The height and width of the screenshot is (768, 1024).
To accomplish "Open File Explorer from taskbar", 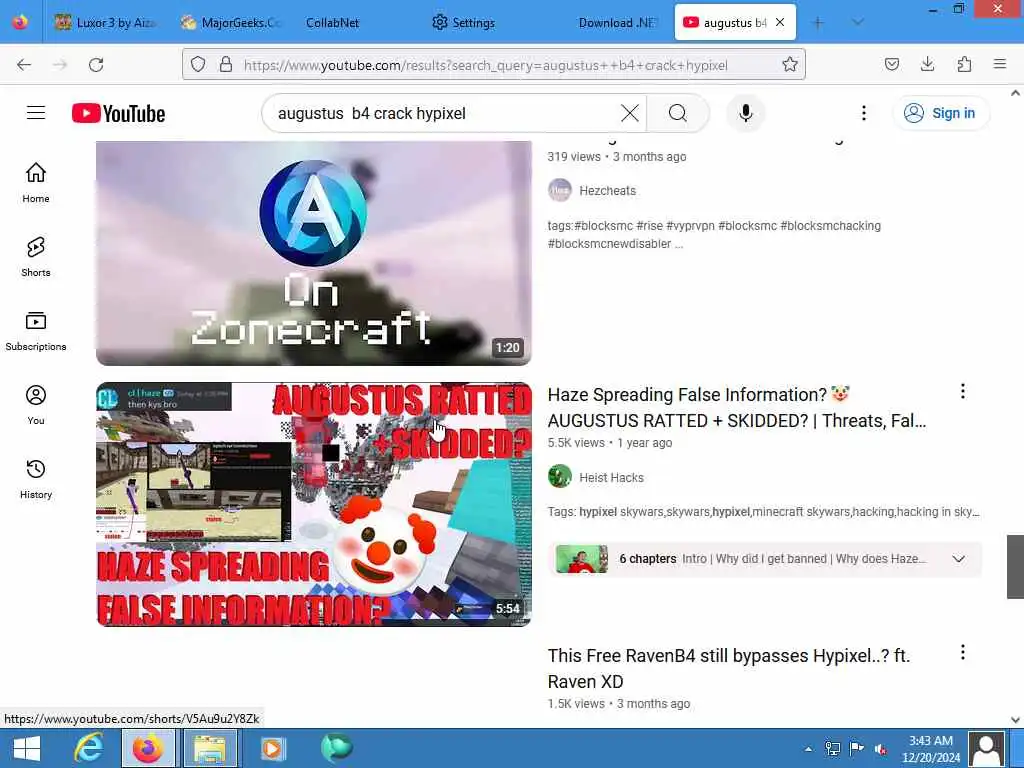I will click(x=210, y=748).
